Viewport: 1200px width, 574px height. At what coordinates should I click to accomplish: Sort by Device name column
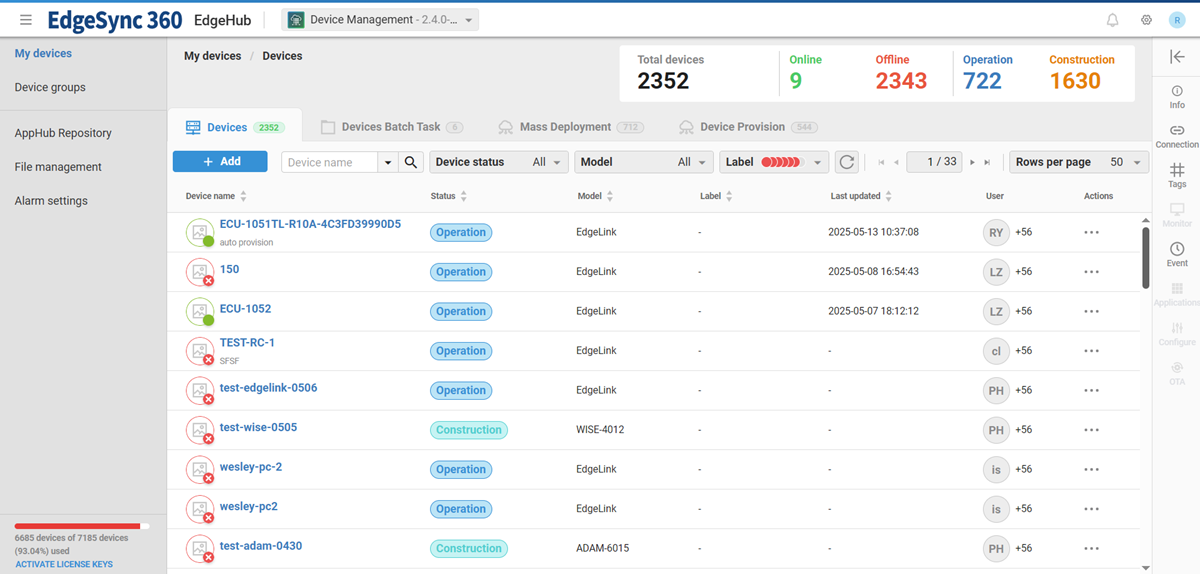(x=243, y=197)
